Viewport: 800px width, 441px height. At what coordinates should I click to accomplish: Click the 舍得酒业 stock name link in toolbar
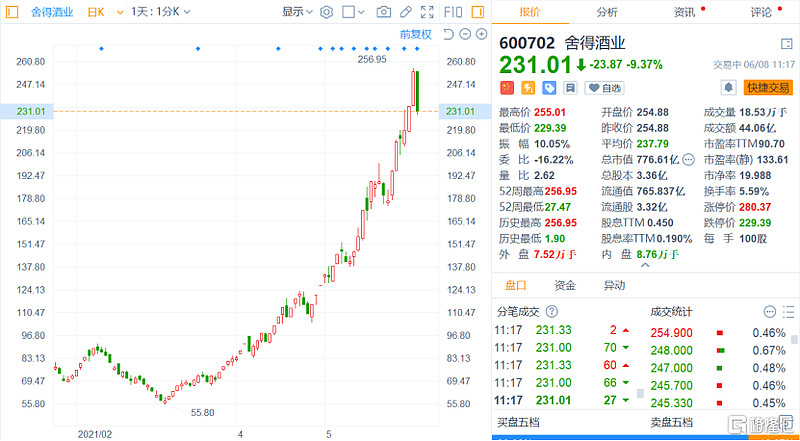tap(52, 12)
